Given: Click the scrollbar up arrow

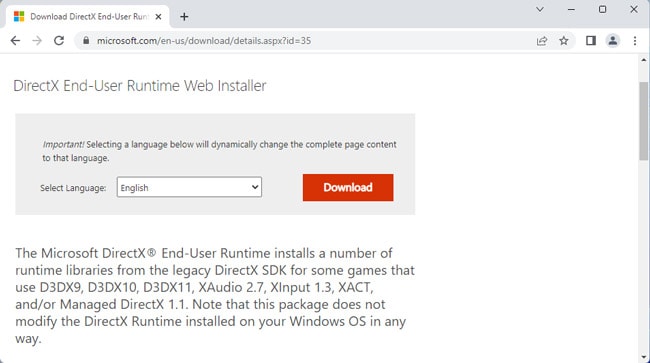Looking at the screenshot, I should pos(643,60).
